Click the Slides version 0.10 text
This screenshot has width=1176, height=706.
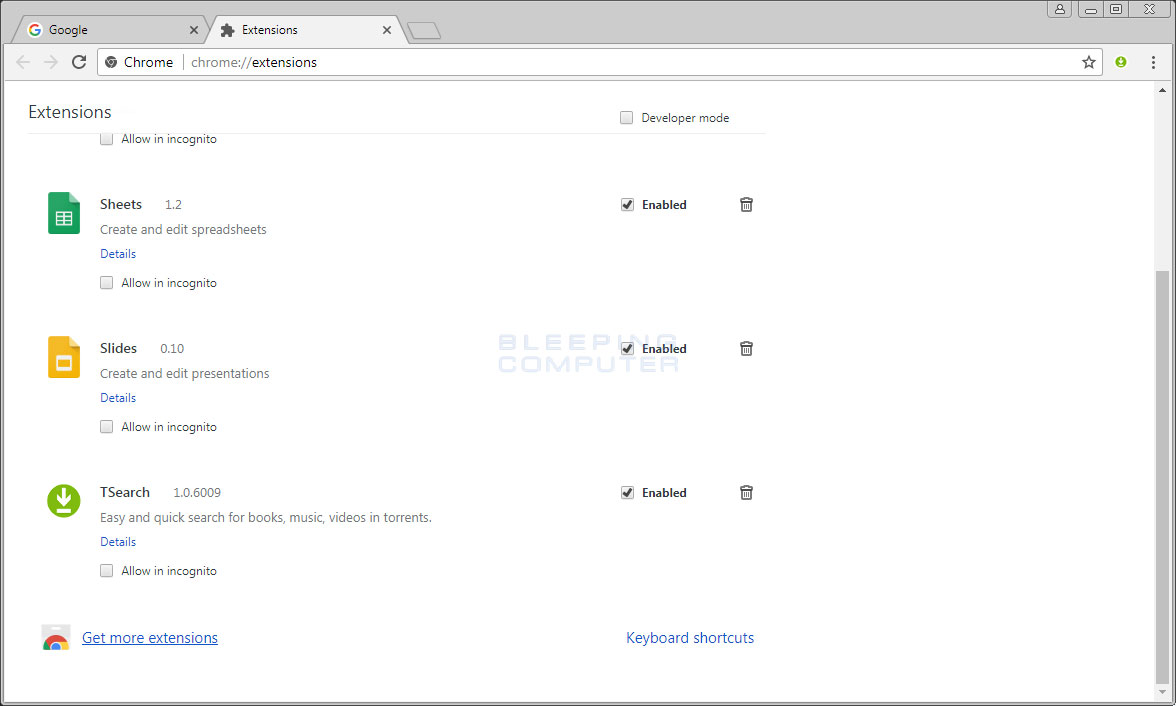(x=172, y=349)
